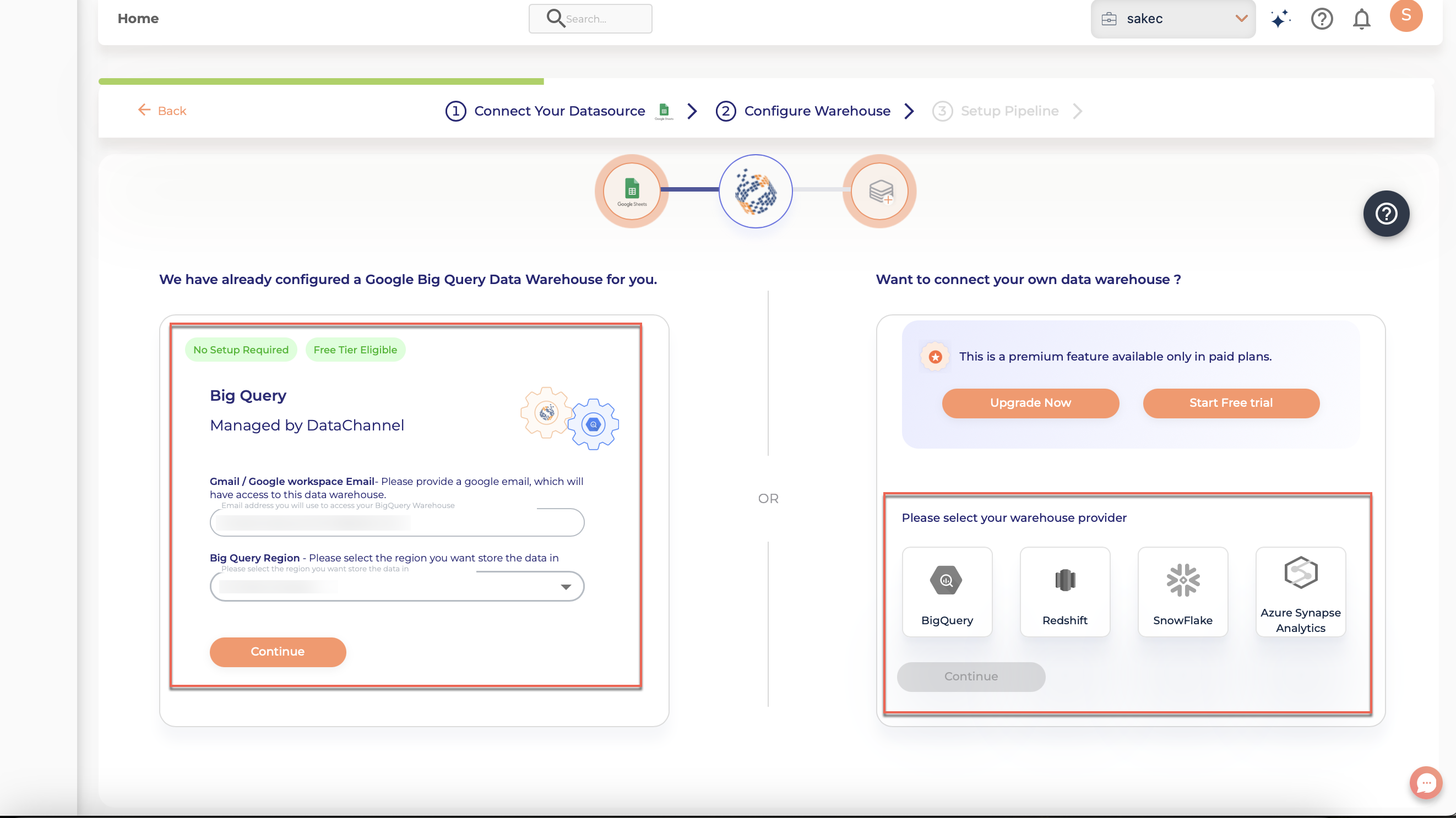
Task: Continue with managed Big Query warehouse
Action: [278, 652]
